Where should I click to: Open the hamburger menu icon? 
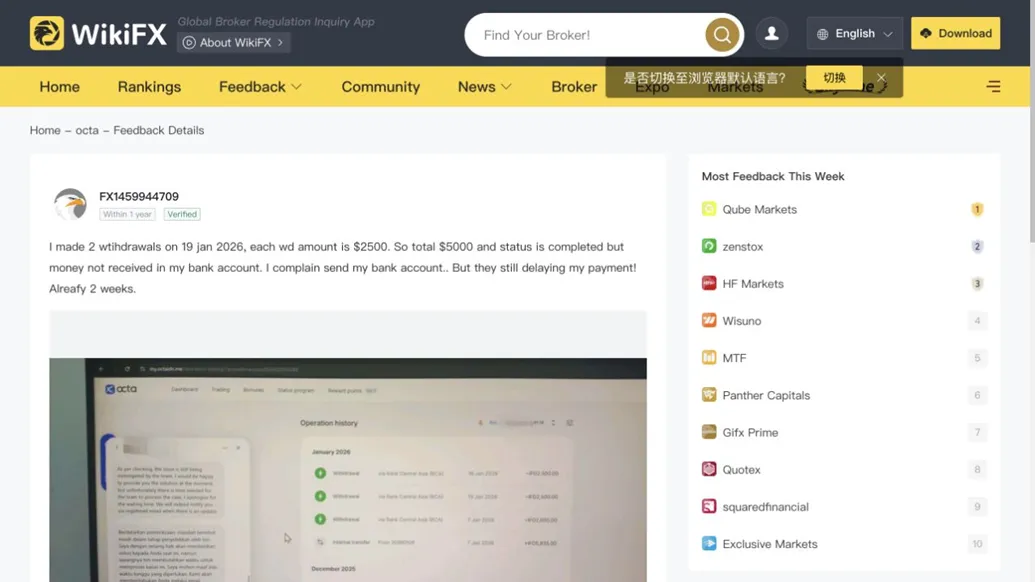pos(993,86)
